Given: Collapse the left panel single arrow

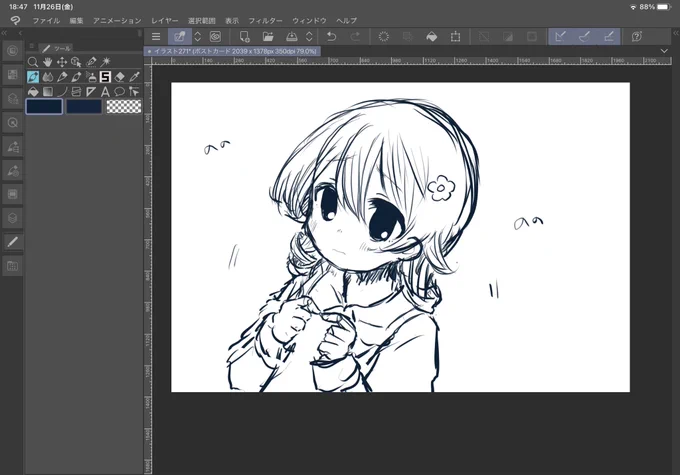Looking at the screenshot, I should click(x=20, y=33).
